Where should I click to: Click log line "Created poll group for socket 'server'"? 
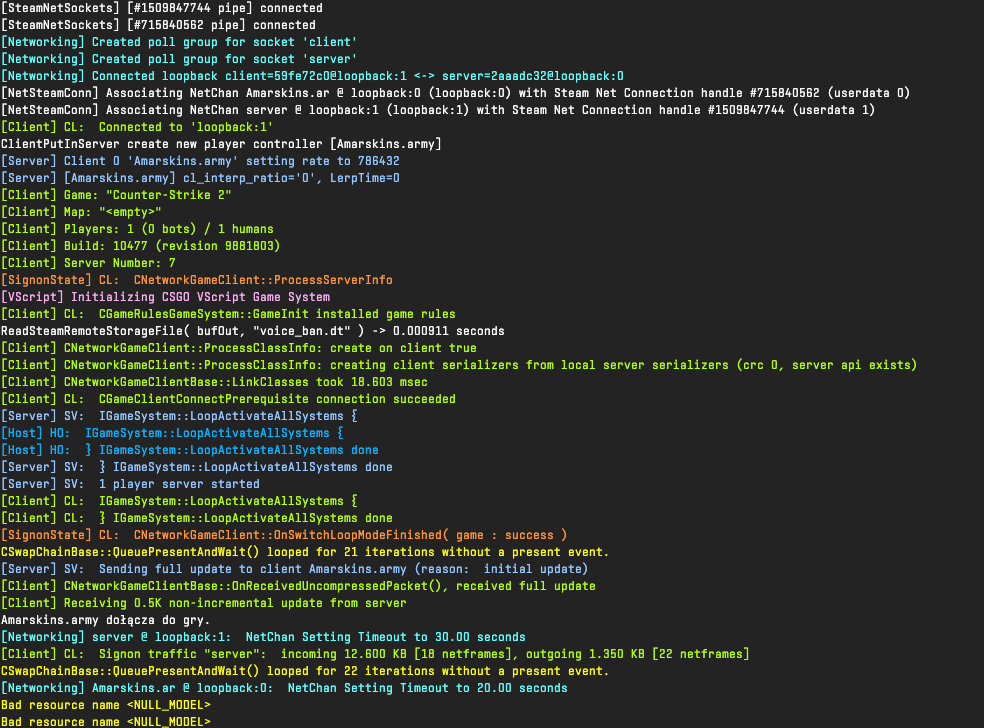pos(179,59)
